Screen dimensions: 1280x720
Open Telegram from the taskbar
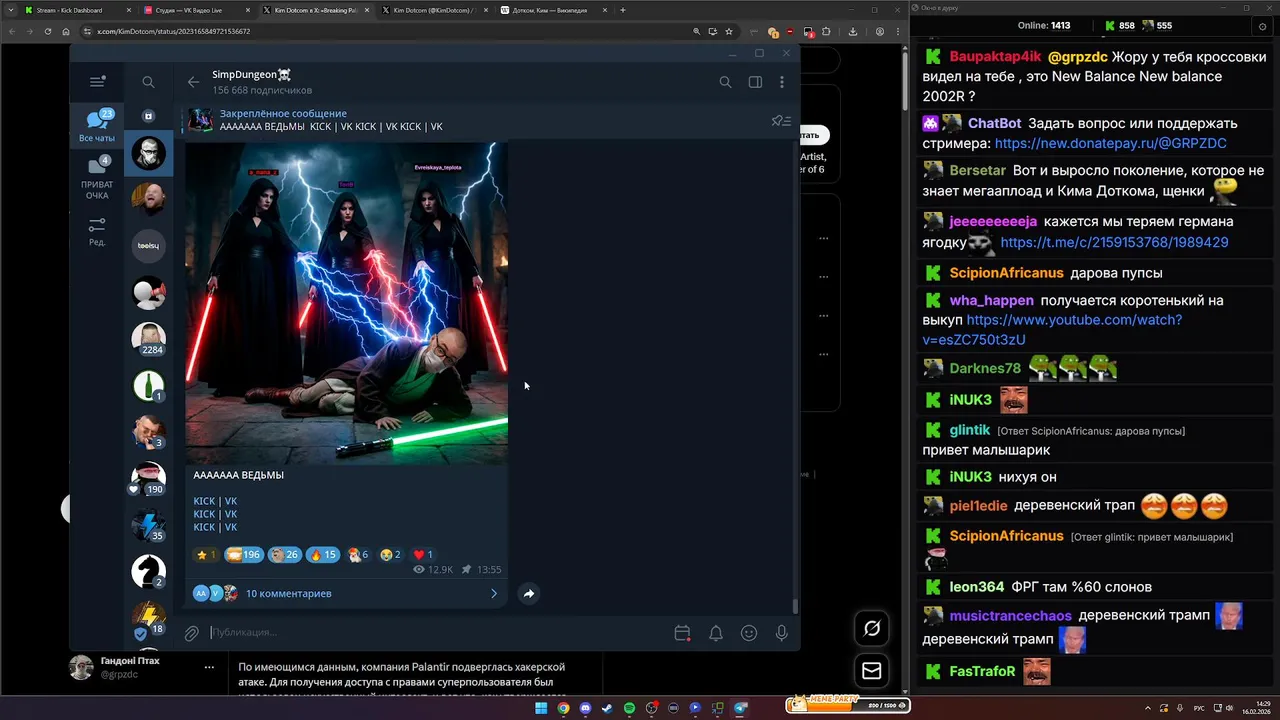(740, 708)
